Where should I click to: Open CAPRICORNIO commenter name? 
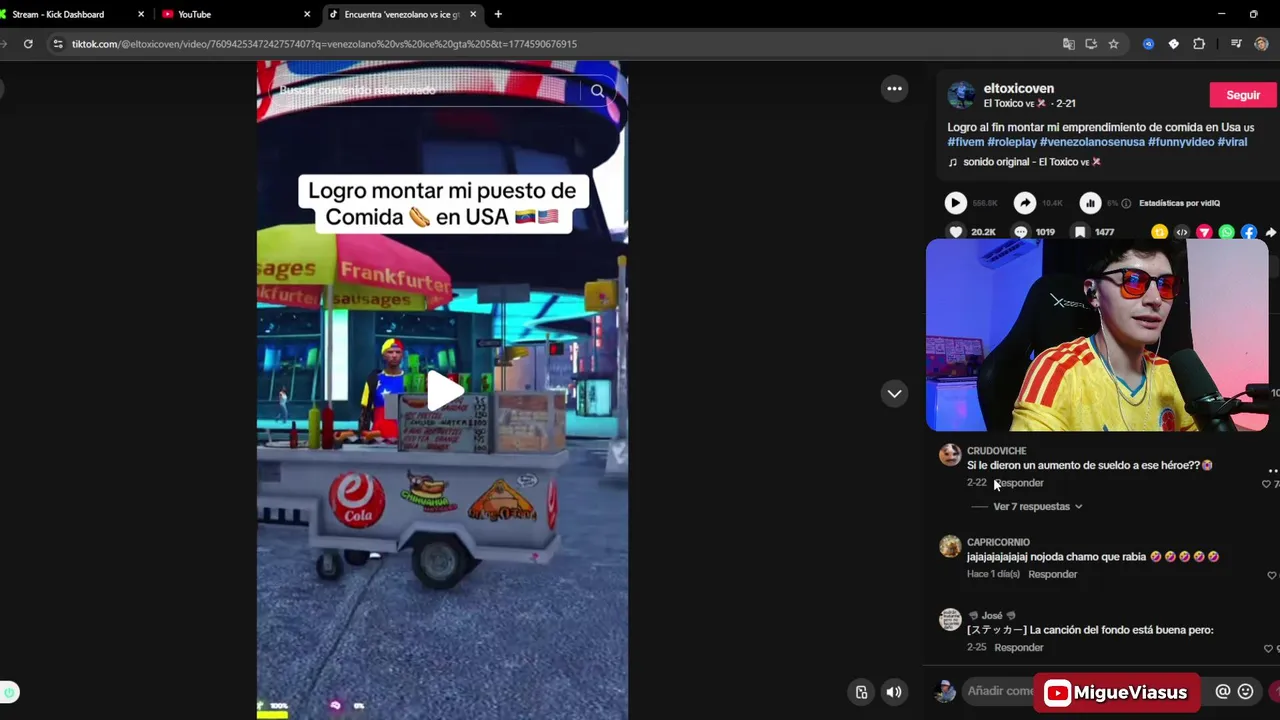(x=998, y=542)
